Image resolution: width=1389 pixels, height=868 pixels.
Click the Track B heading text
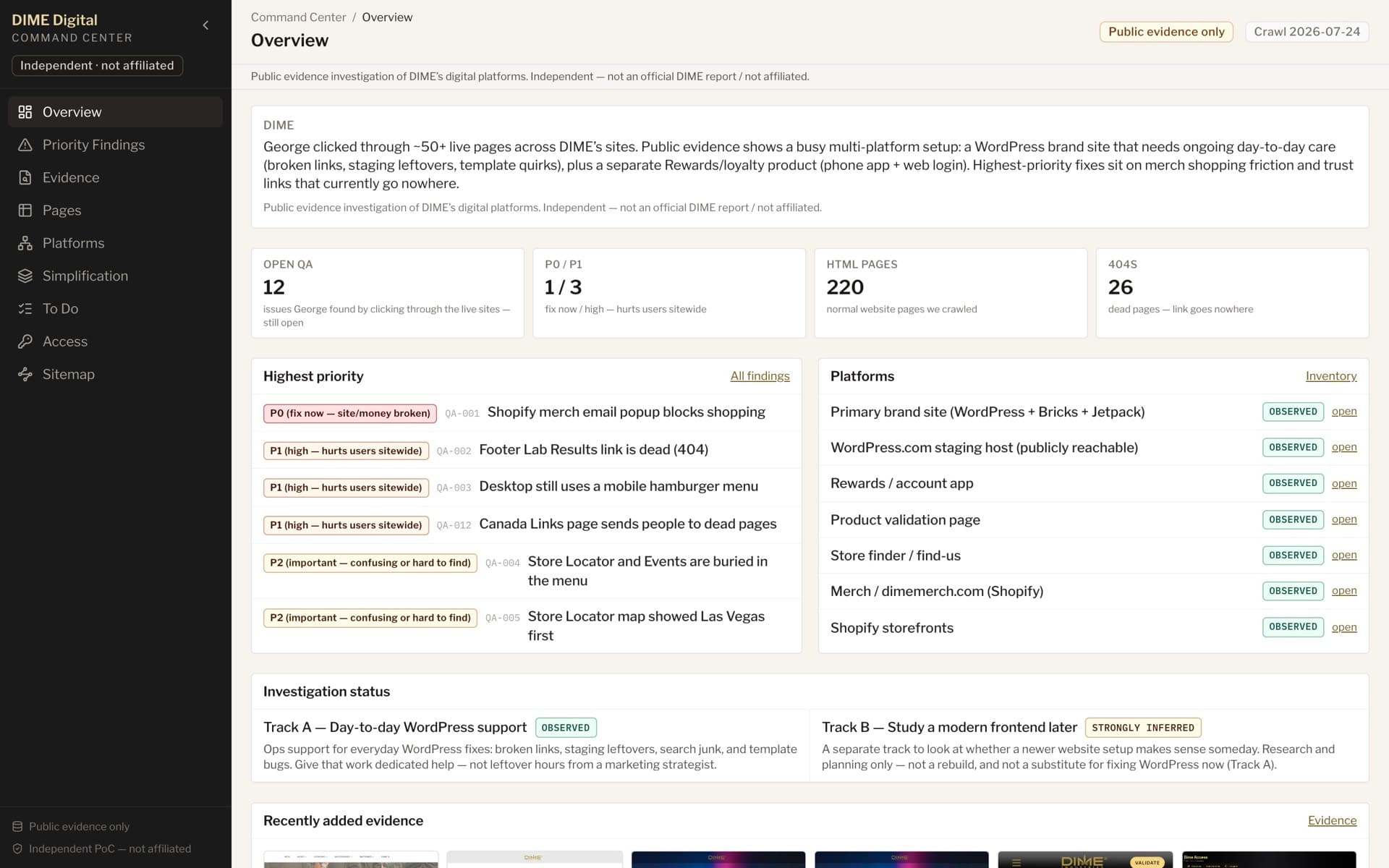[x=949, y=727]
